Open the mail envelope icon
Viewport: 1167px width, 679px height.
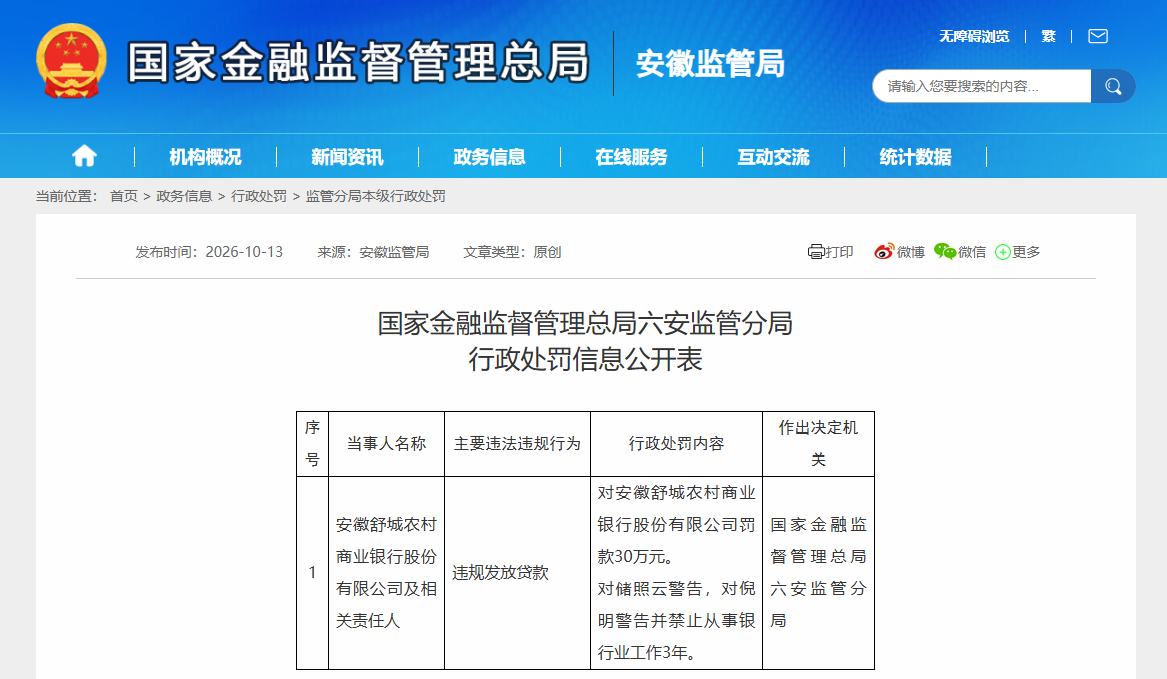point(1098,36)
